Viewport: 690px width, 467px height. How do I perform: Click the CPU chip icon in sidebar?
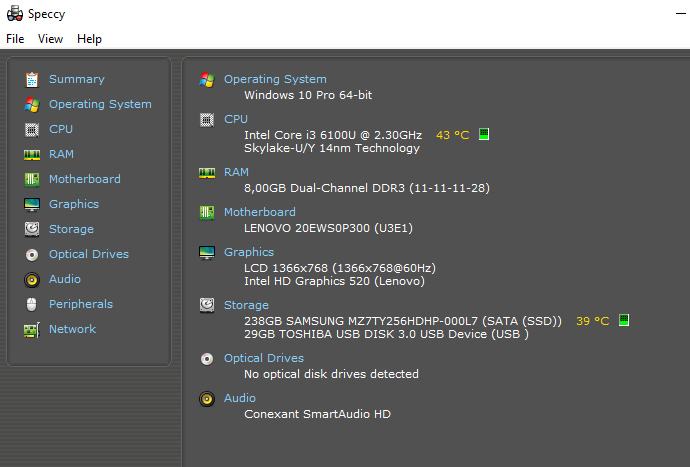(31, 129)
